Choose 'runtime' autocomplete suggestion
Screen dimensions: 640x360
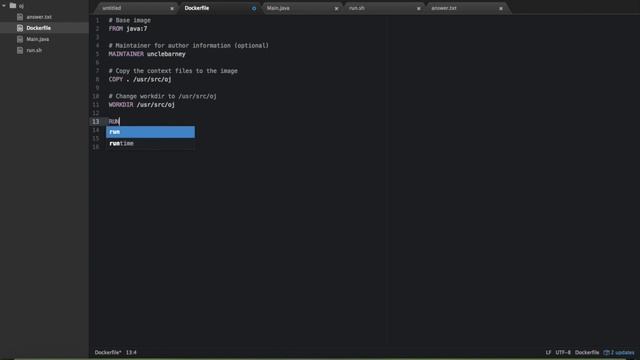click(x=151, y=144)
